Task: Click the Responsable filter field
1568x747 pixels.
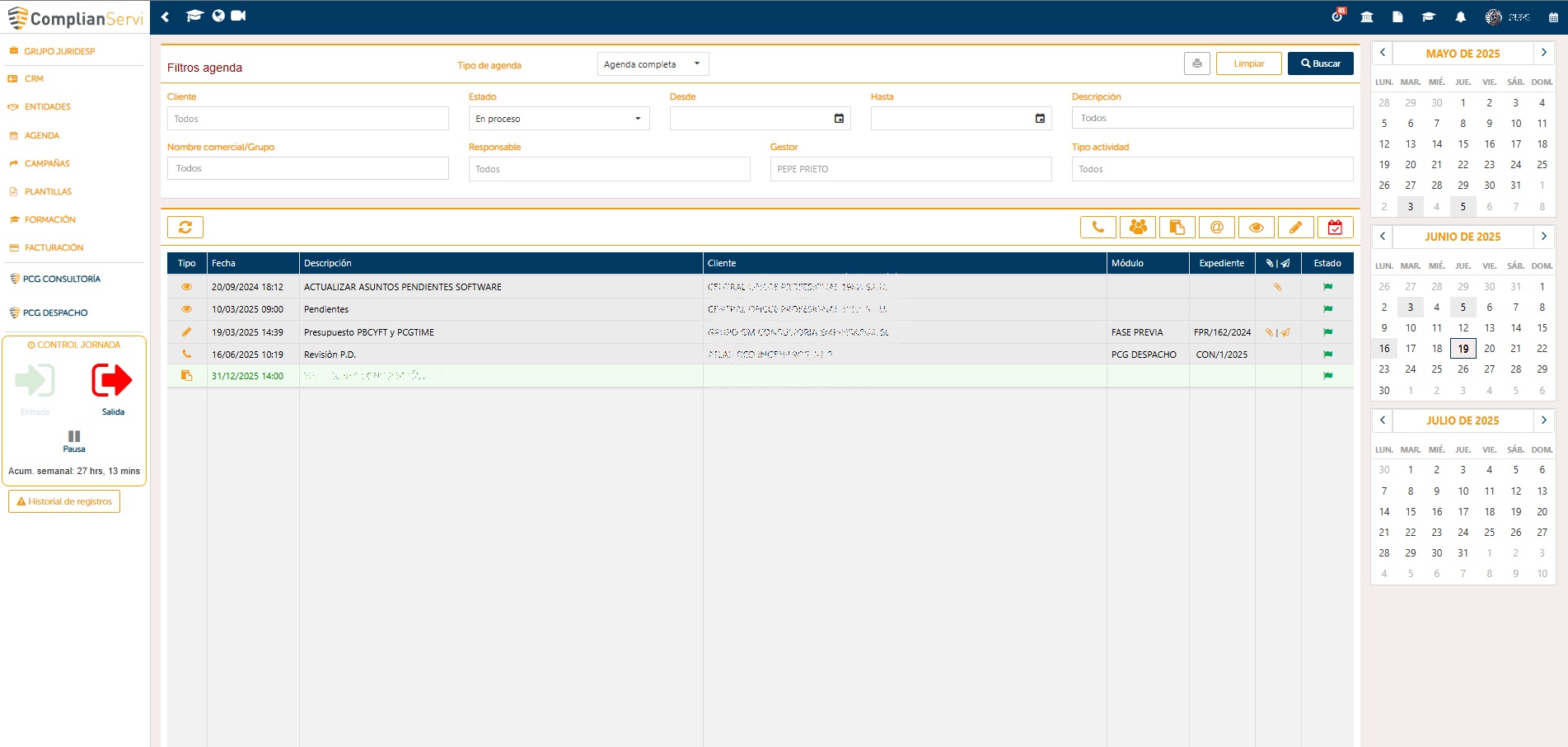Action: (x=609, y=169)
